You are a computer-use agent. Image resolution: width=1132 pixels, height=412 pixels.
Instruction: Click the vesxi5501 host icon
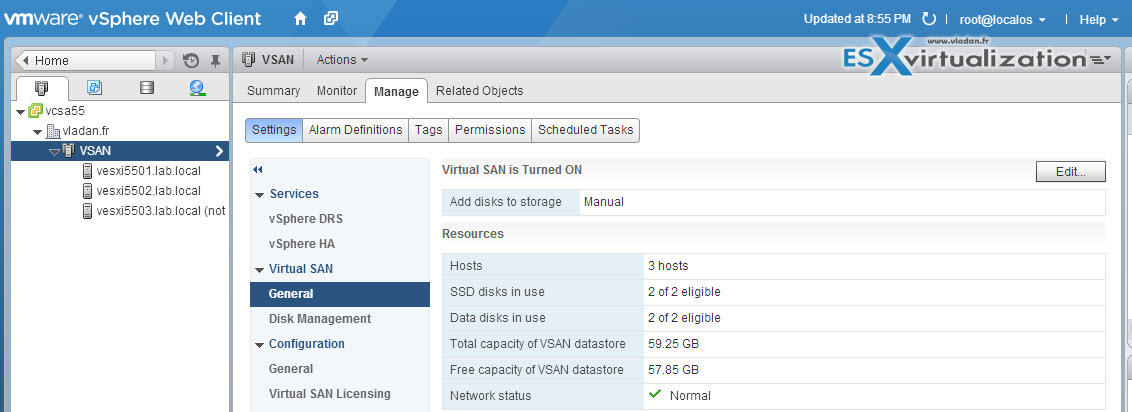[x=87, y=171]
